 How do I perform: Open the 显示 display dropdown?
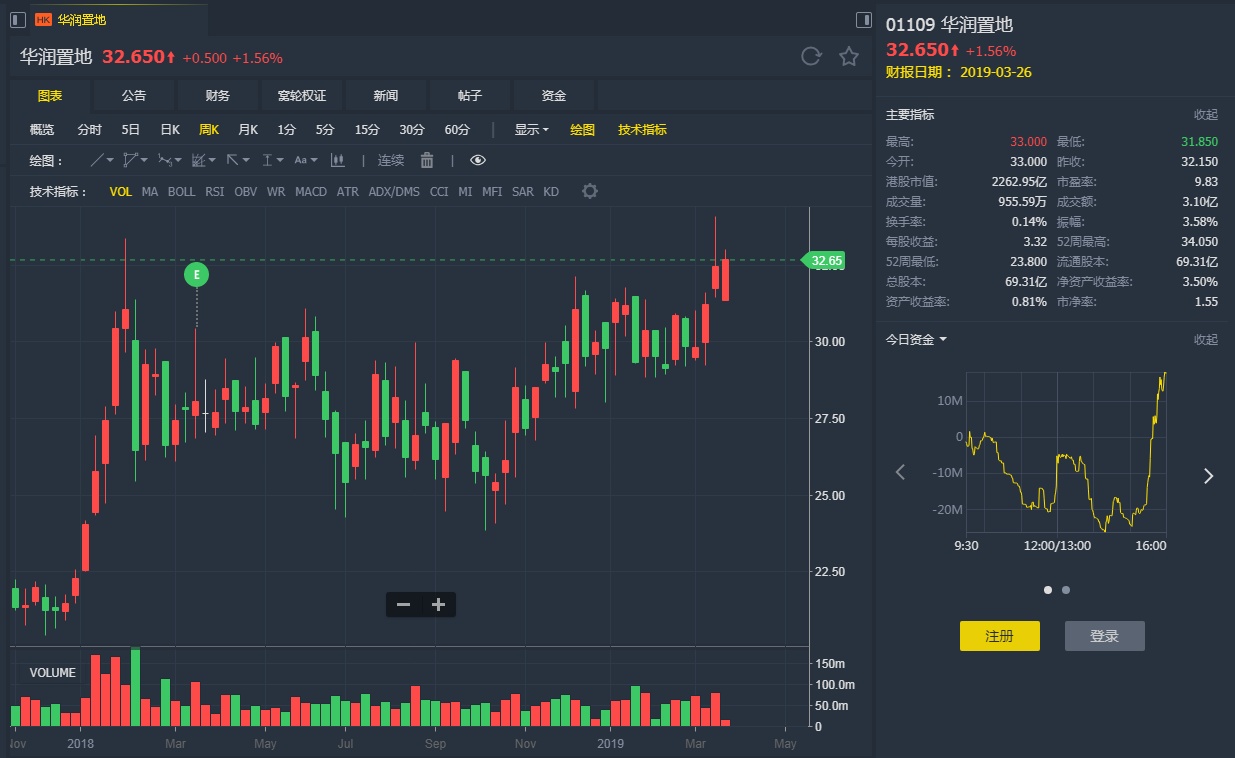coord(531,129)
